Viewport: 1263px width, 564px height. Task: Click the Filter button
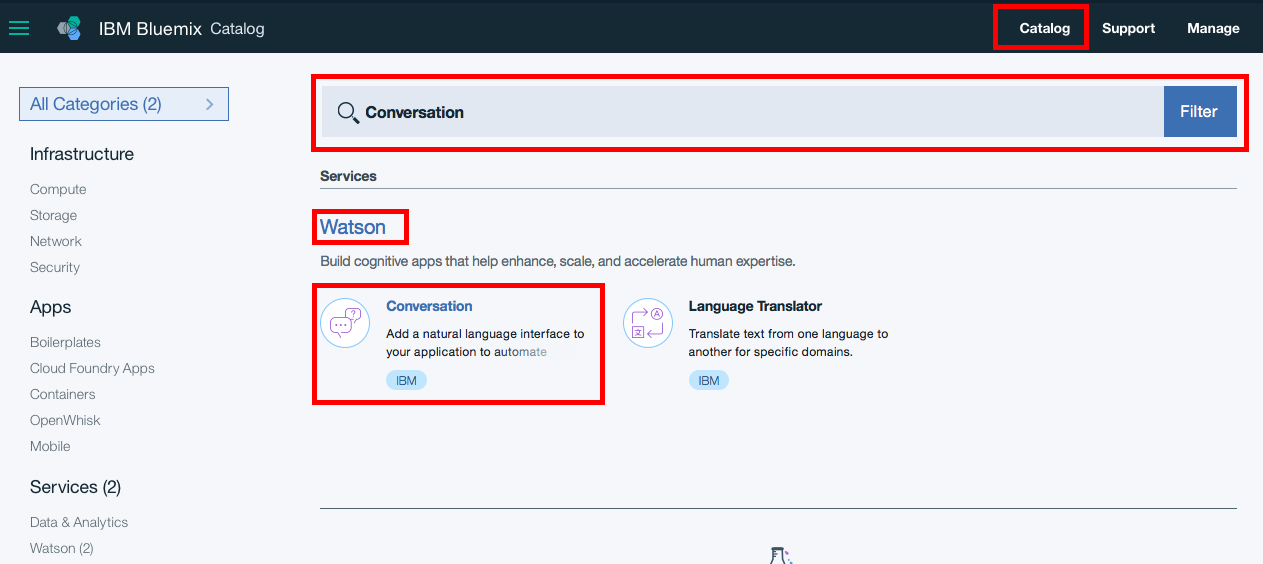[x=1200, y=111]
